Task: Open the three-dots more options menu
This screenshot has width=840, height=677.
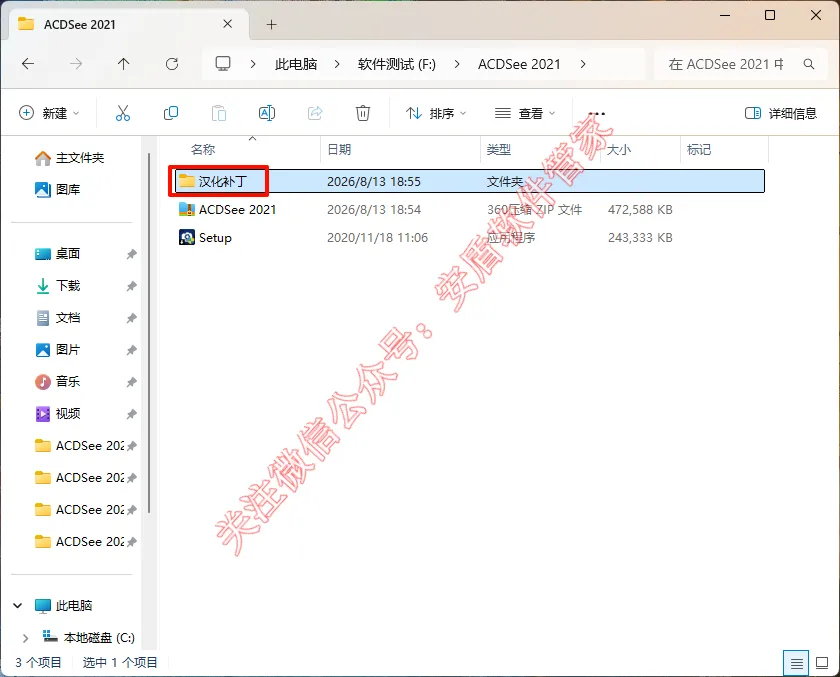Action: [x=596, y=114]
